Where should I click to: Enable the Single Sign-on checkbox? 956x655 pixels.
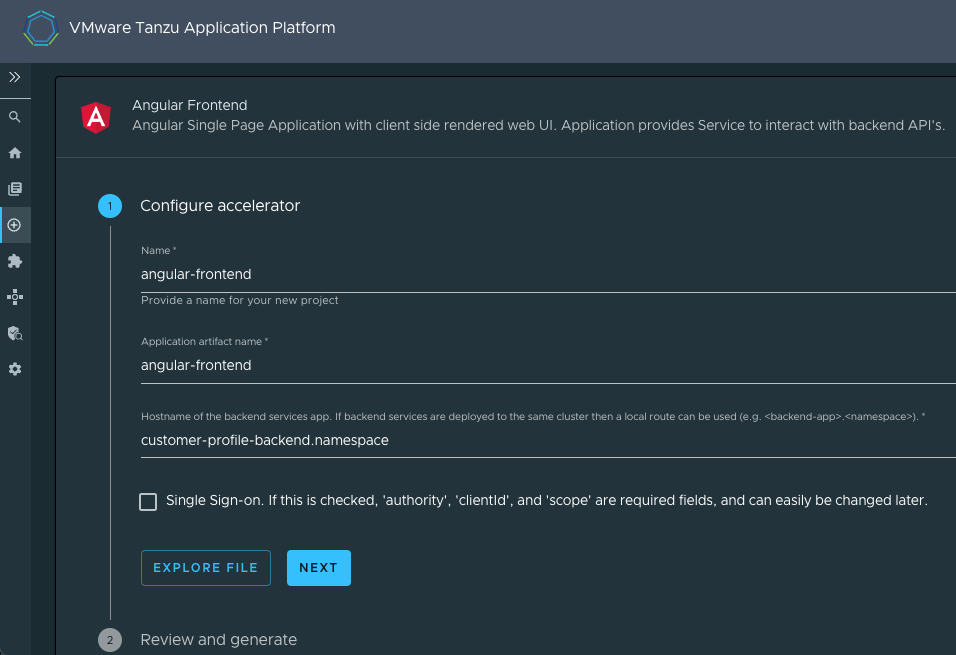148,502
